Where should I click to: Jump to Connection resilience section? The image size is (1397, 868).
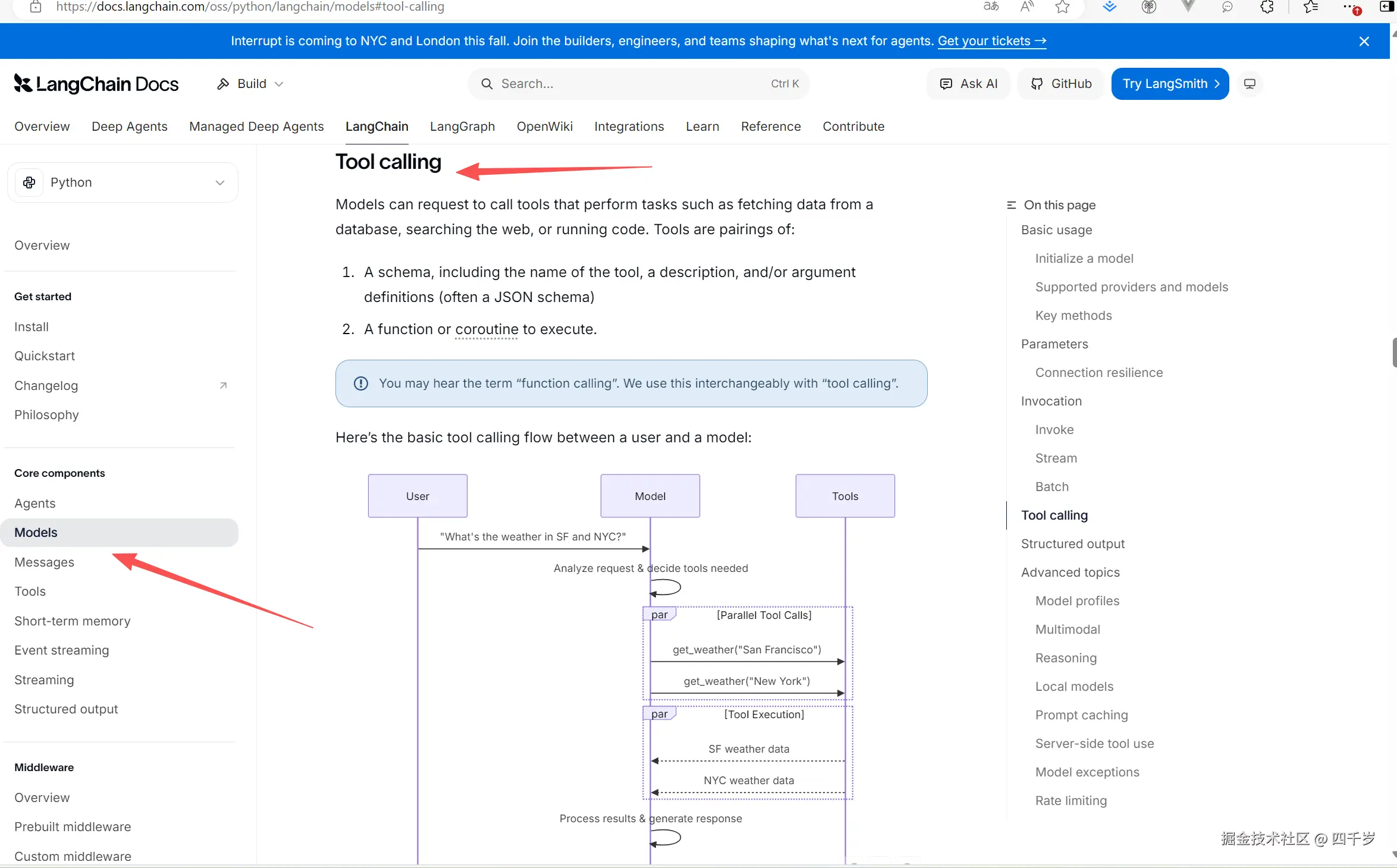pyautogui.click(x=1099, y=373)
